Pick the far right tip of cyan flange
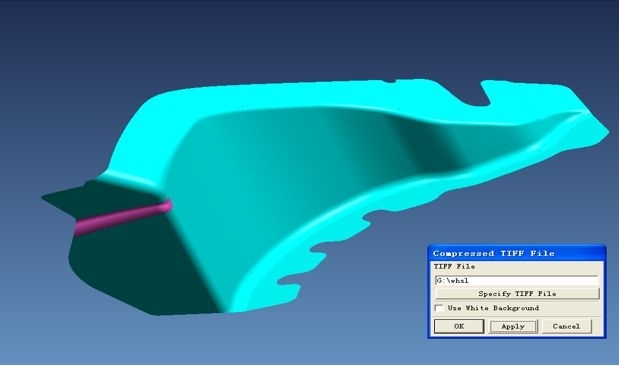The width and height of the screenshot is (619, 366). (604, 131)
